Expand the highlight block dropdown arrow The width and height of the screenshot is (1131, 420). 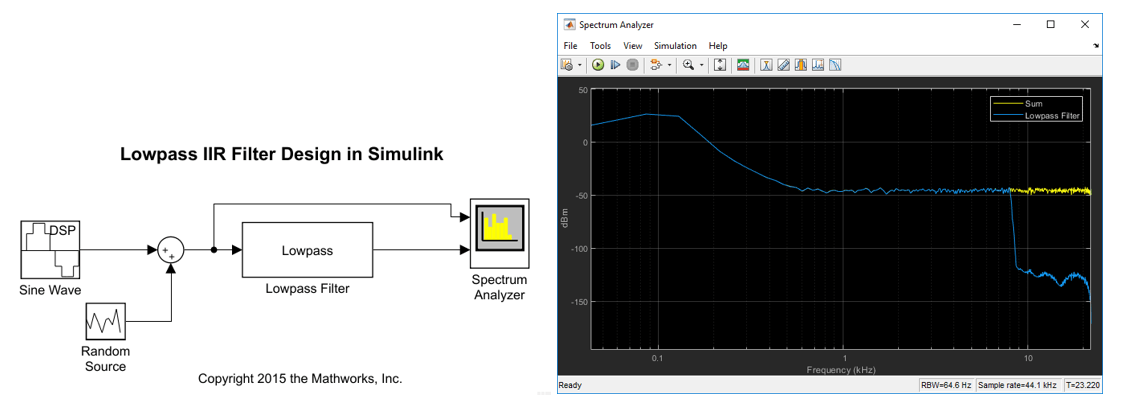(x=669, y=66)
